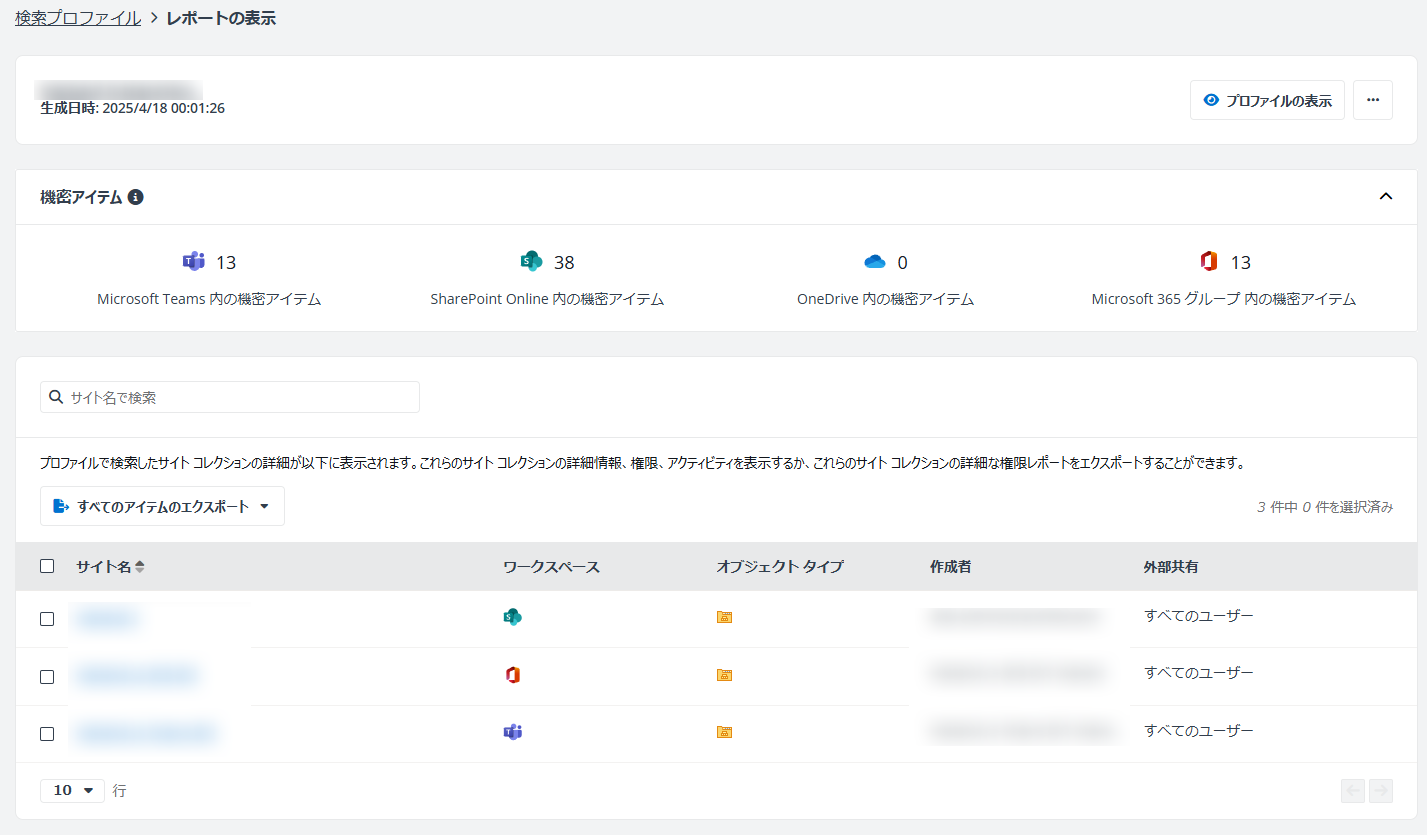Open the rows-per-page dropdown showing 10
This screenshot has height=835, width=1427.
tap(72, 790)
